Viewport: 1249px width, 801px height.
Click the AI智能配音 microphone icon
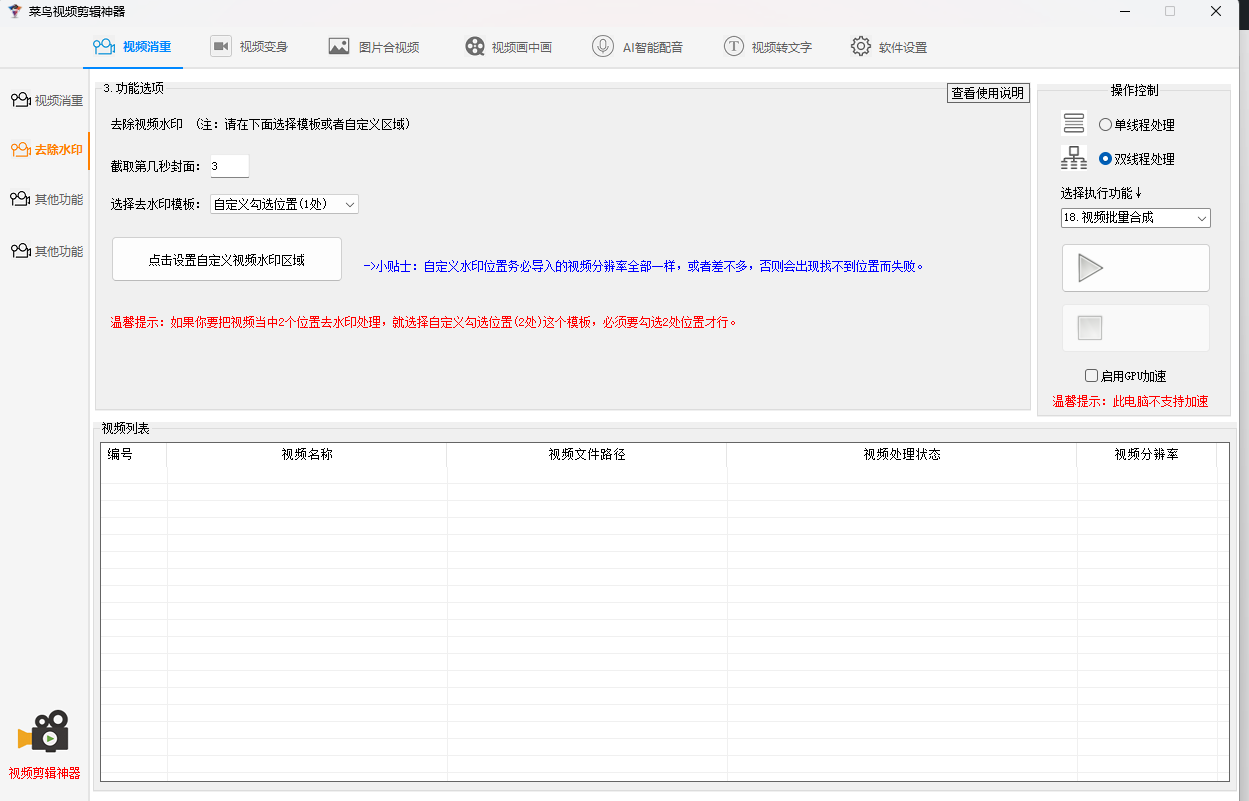(x=603, y=46)
